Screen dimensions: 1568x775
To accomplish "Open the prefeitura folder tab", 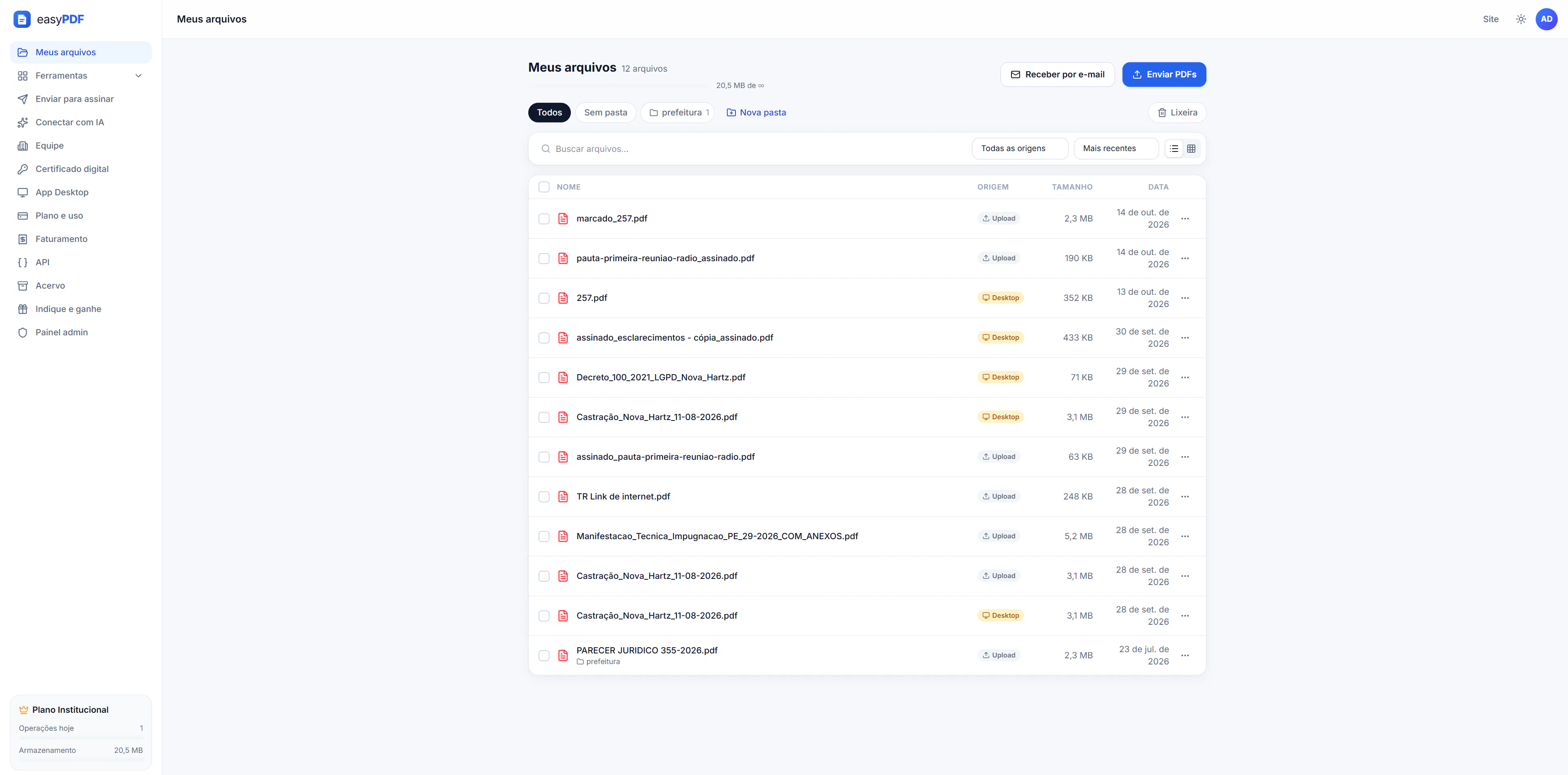I will [x=677, y=113].
